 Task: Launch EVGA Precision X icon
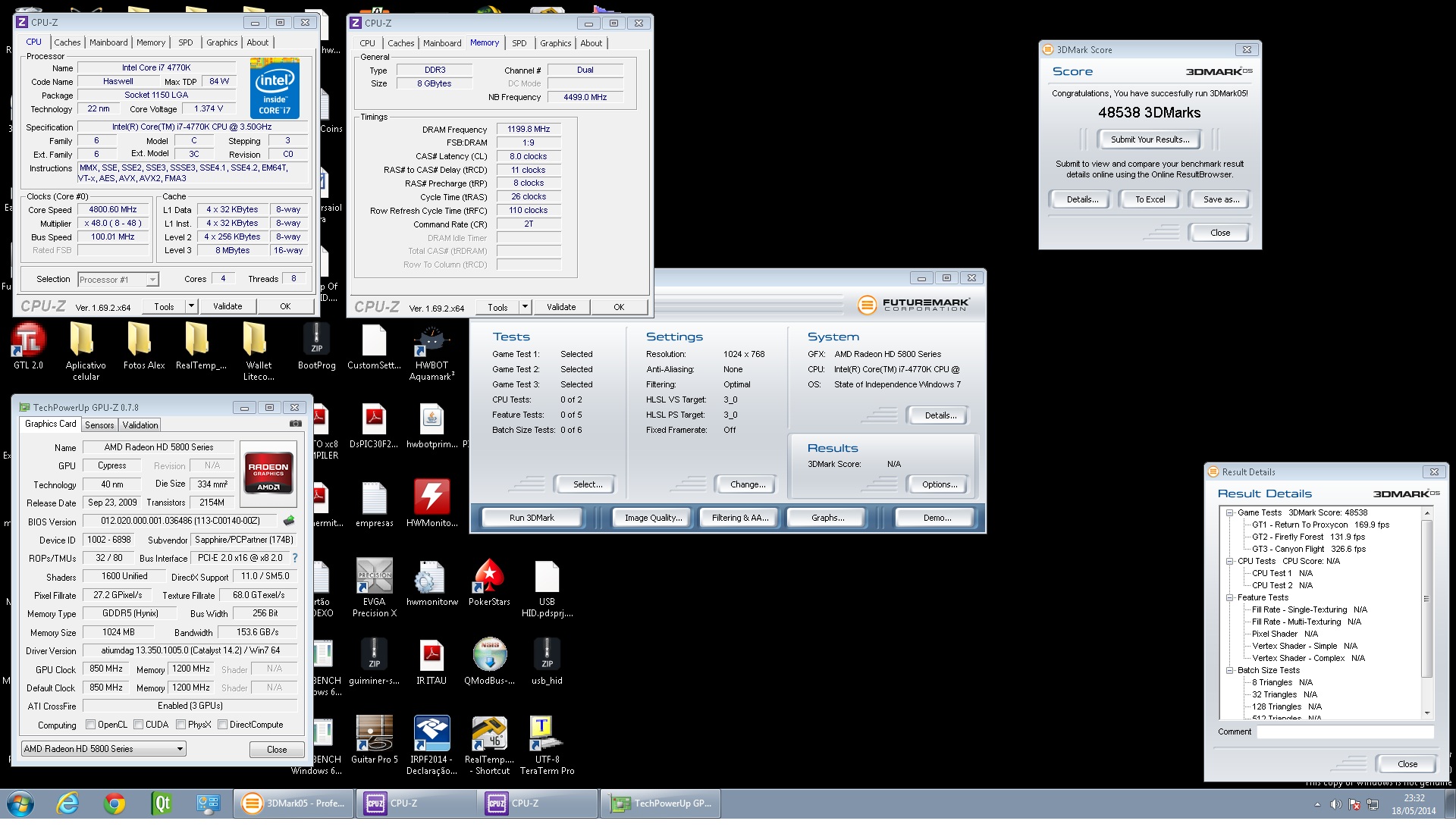(374, 587)
